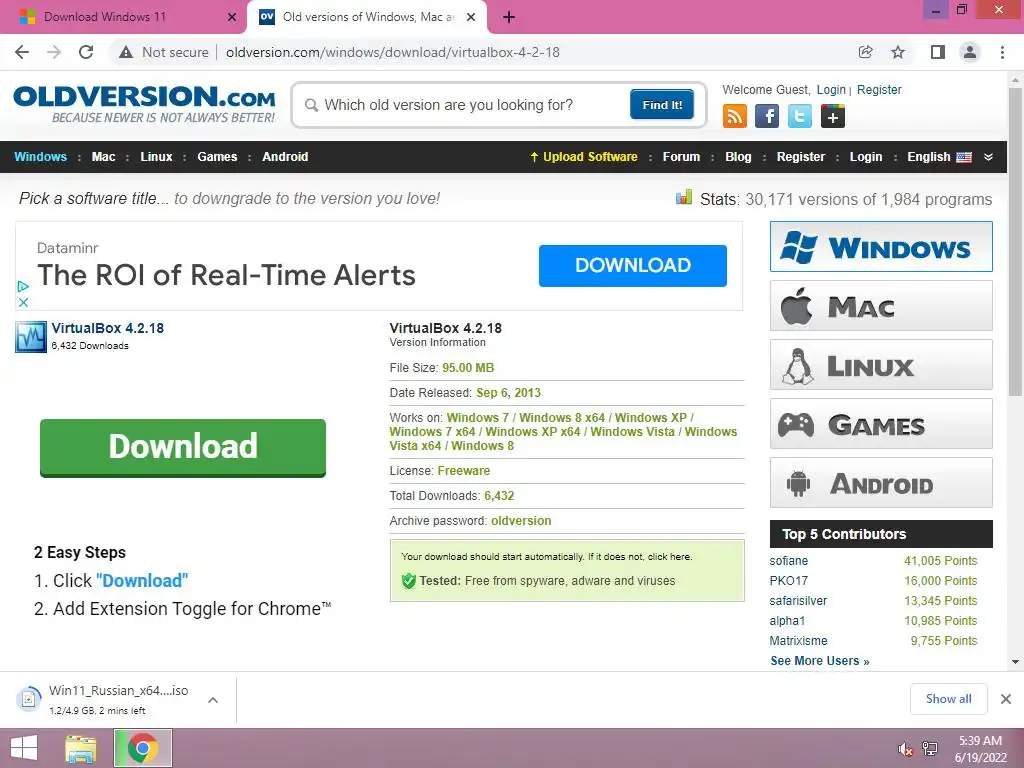Viewport: 1024px width, 768px height.
Task: Open the browser side panel icon
Action: pyautogui.click(x=938, y=52)
